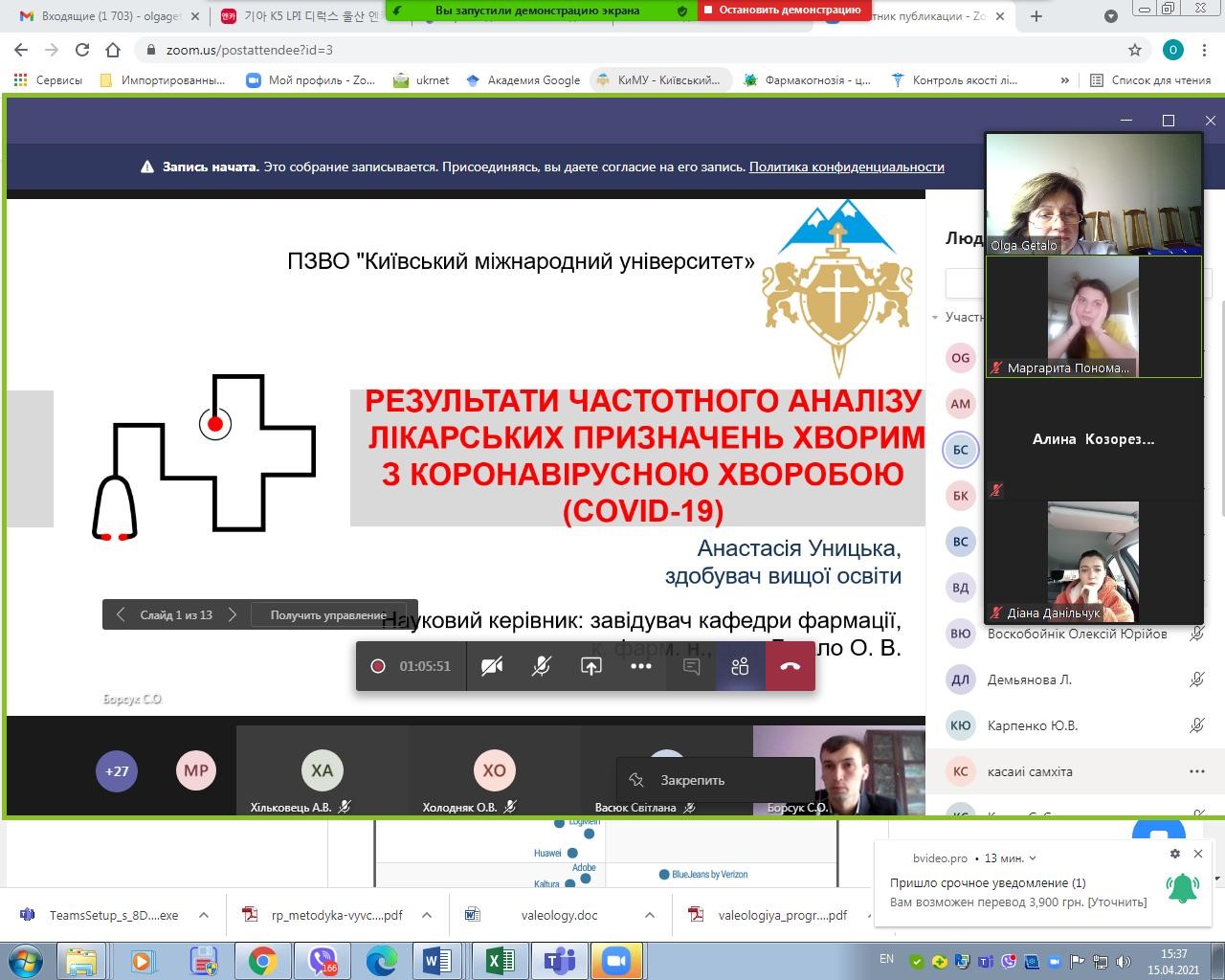
Task: Click the 'Получить управление' button
Action: pyautogui.click(x=328, y=614)
